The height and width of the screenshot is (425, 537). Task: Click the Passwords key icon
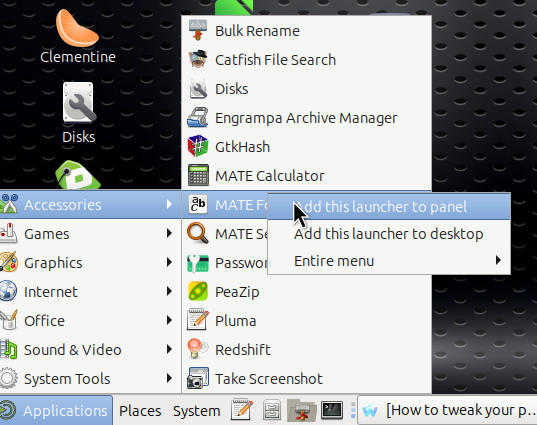[x=198, y=263]
